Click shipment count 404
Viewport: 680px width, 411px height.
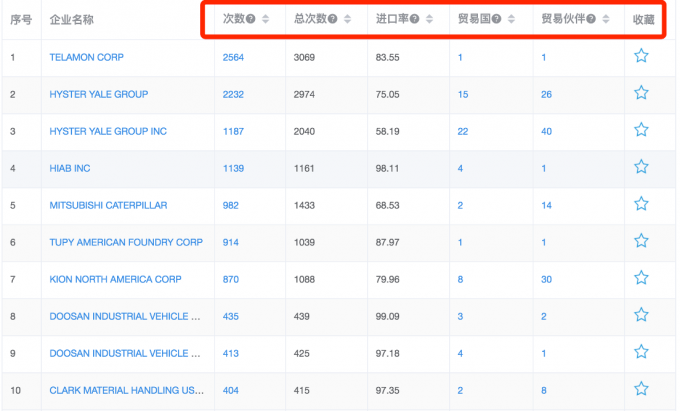point(231,390)
